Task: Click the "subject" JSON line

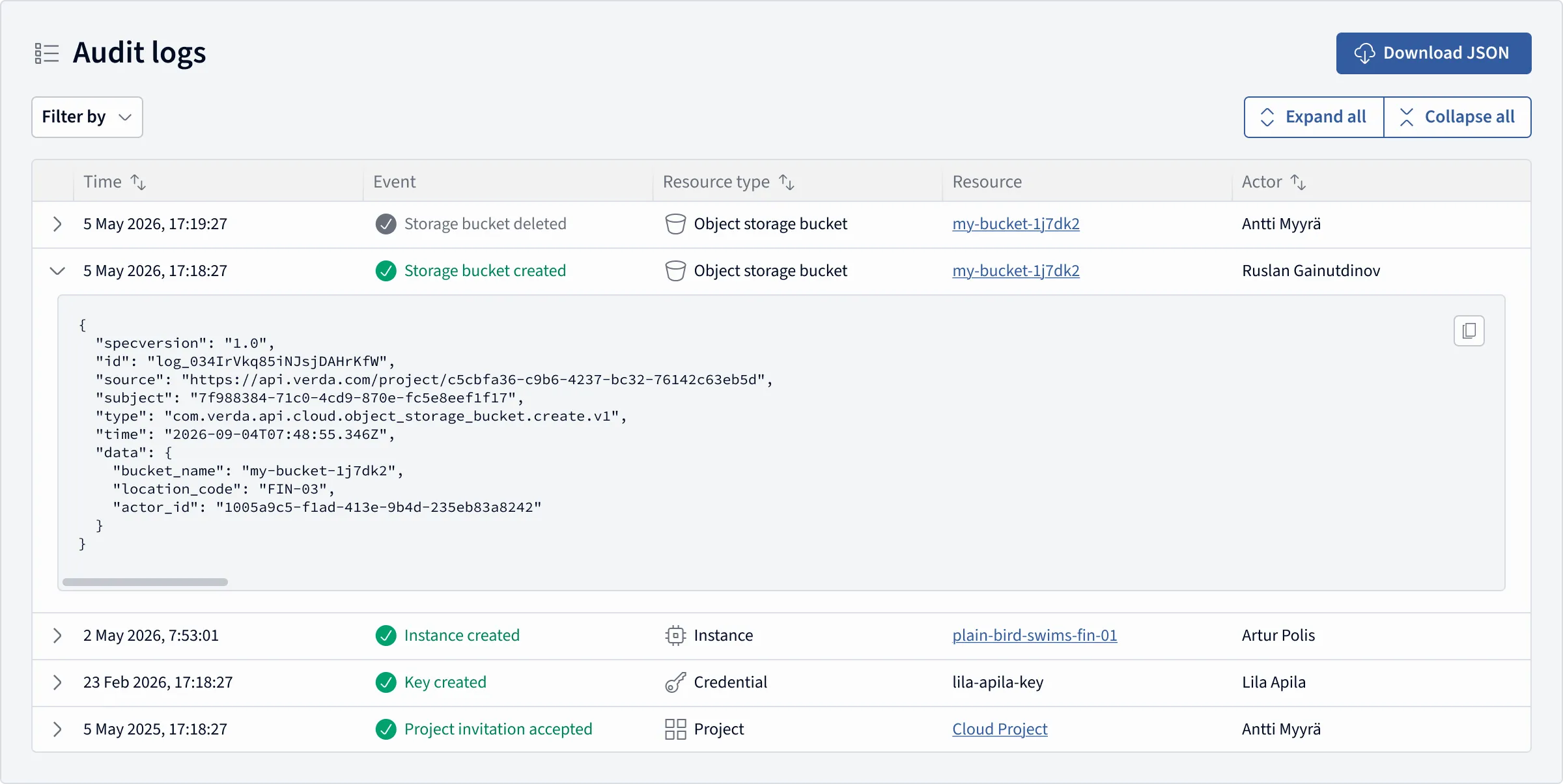Action: [x=309, y=398]
